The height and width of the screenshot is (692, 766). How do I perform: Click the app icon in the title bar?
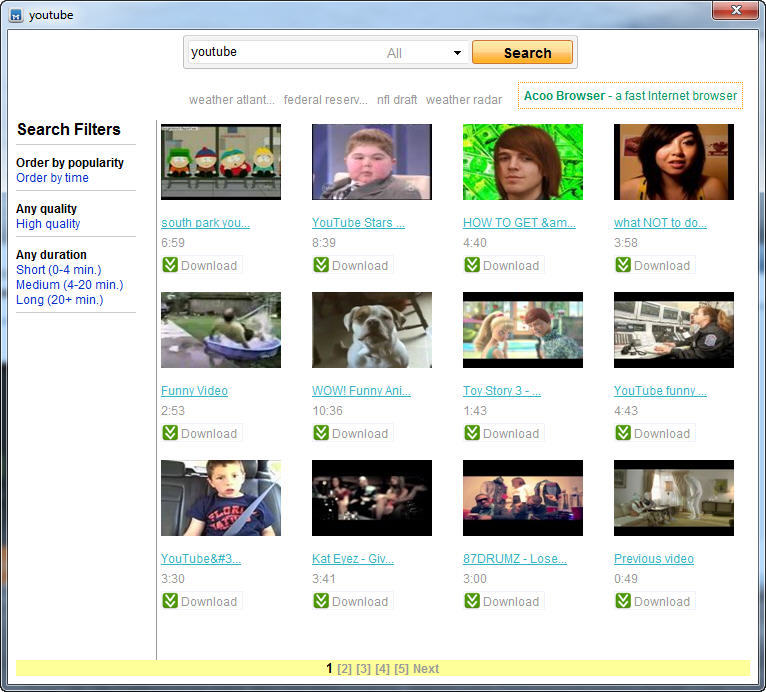pos(16,15)
